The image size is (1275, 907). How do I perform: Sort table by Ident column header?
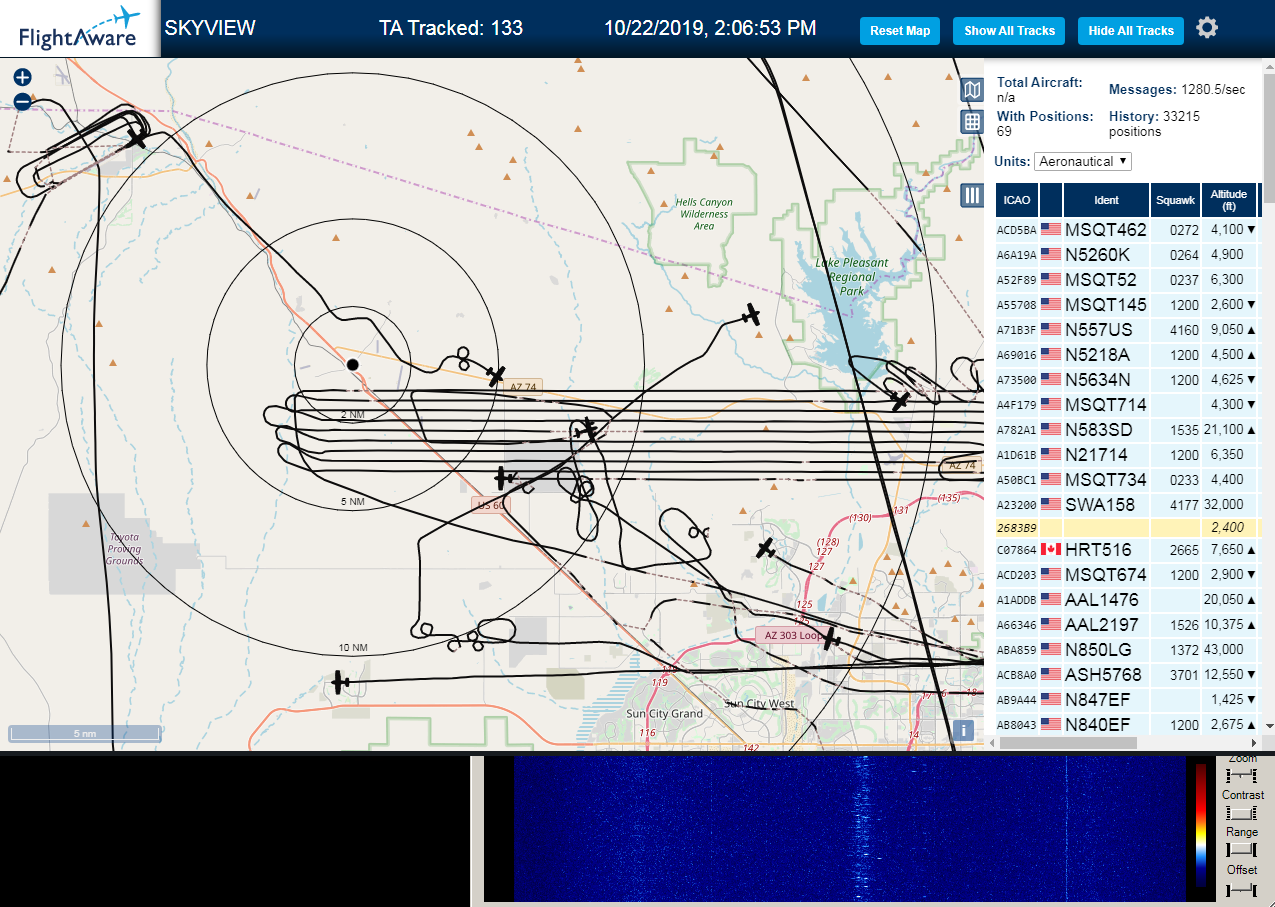click(1106, 200)
